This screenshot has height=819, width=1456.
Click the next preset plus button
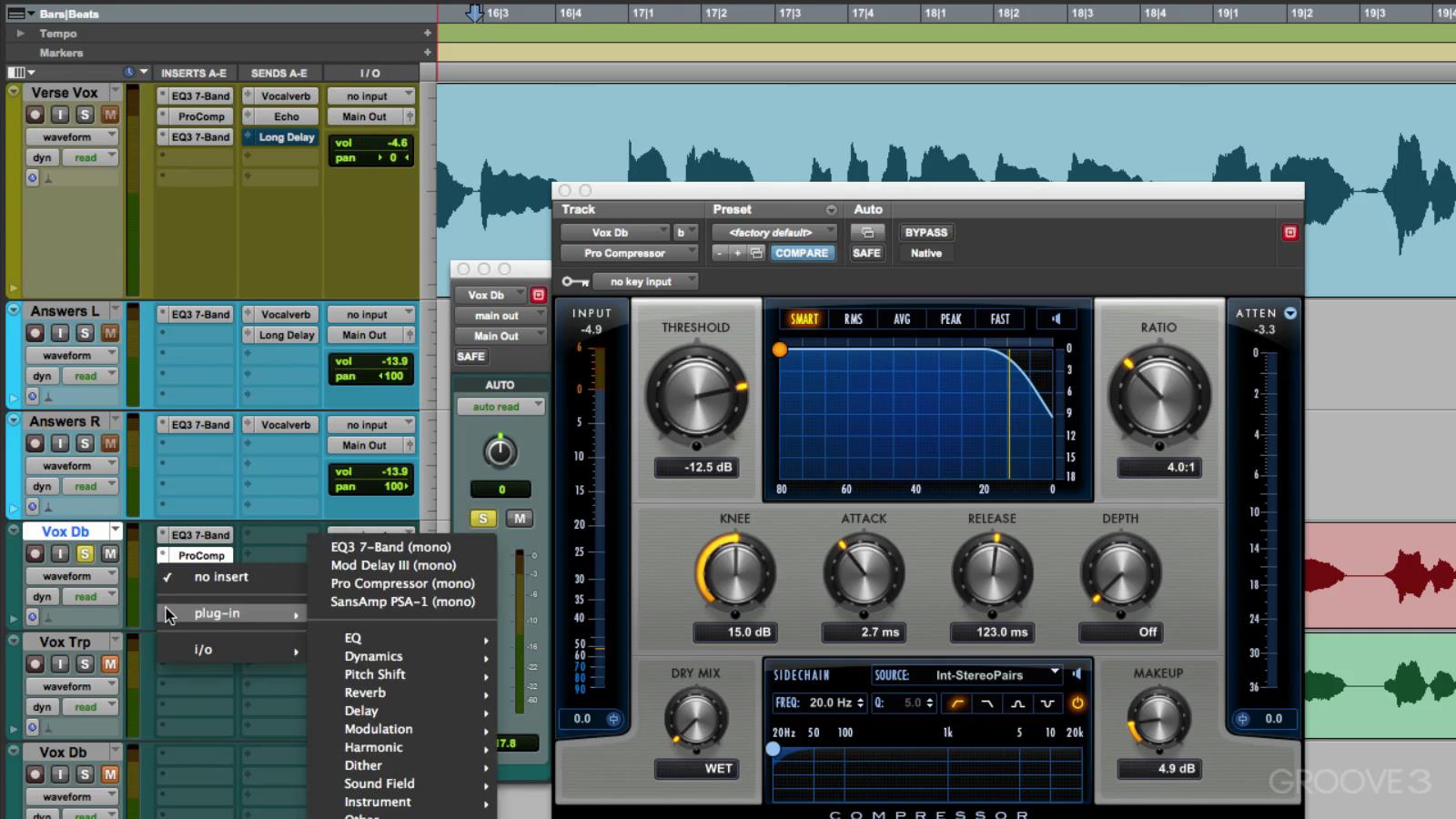[x=737, y=253]
